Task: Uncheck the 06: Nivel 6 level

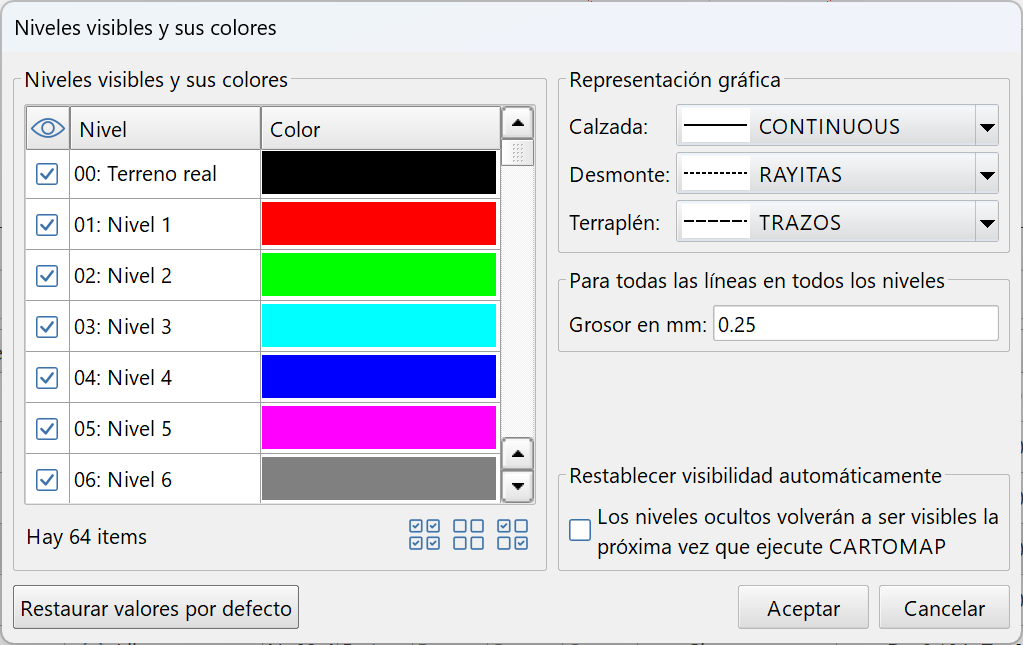Action: (x=46, y=479)
